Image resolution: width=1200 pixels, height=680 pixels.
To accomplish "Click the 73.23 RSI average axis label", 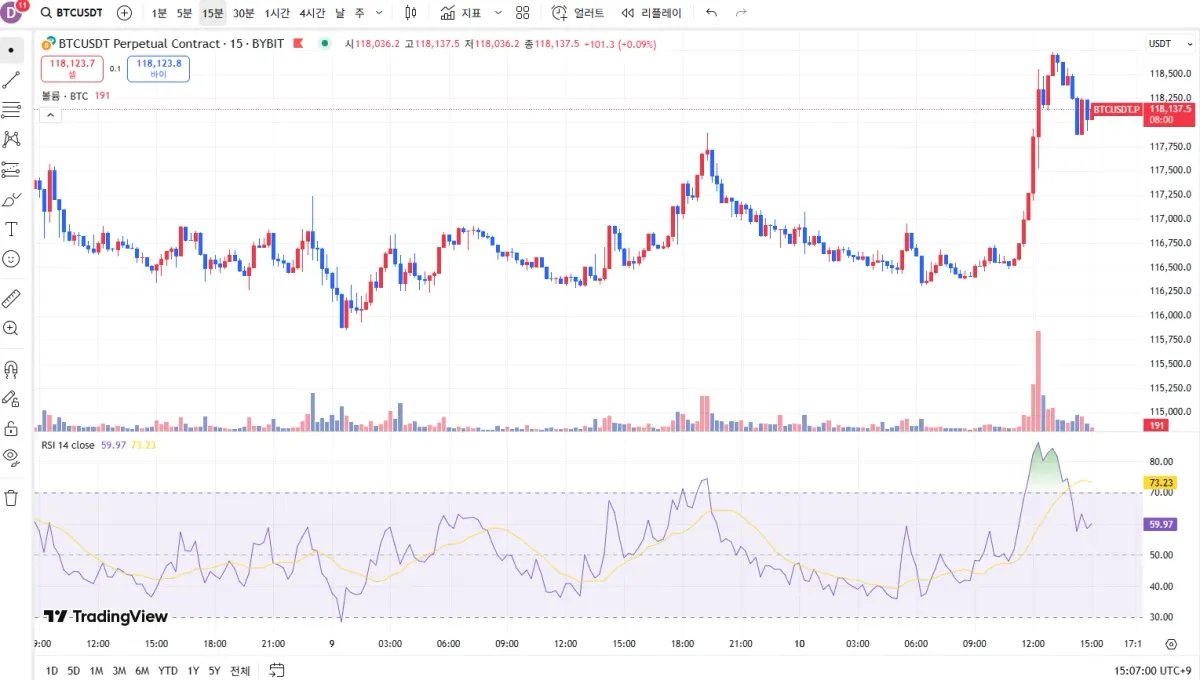I will click(x=1160, y=482).
